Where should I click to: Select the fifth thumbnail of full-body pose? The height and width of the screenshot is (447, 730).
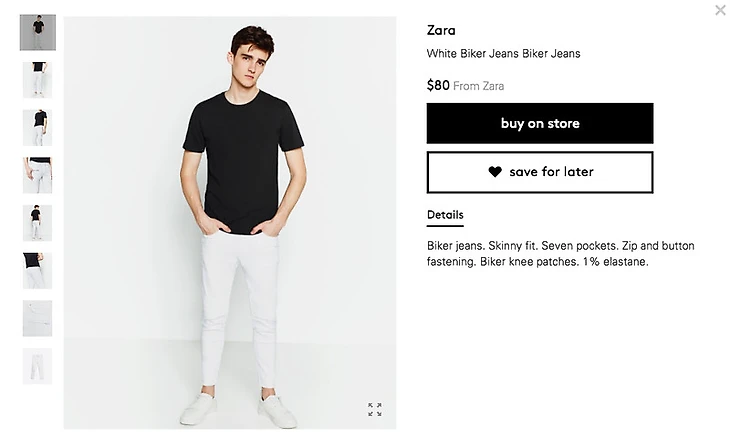pos(38,223)
